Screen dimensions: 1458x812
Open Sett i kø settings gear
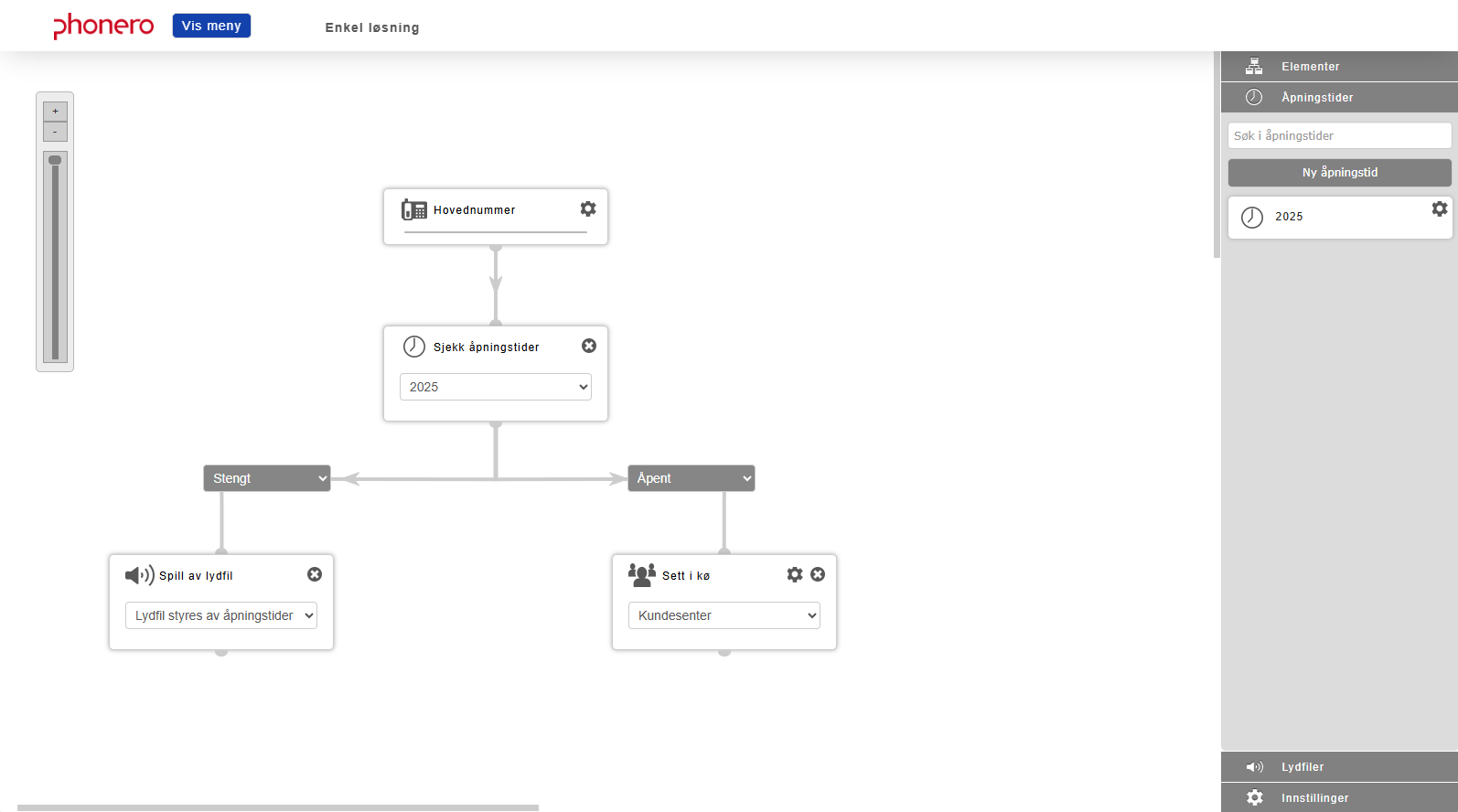[x=795, y=574]
